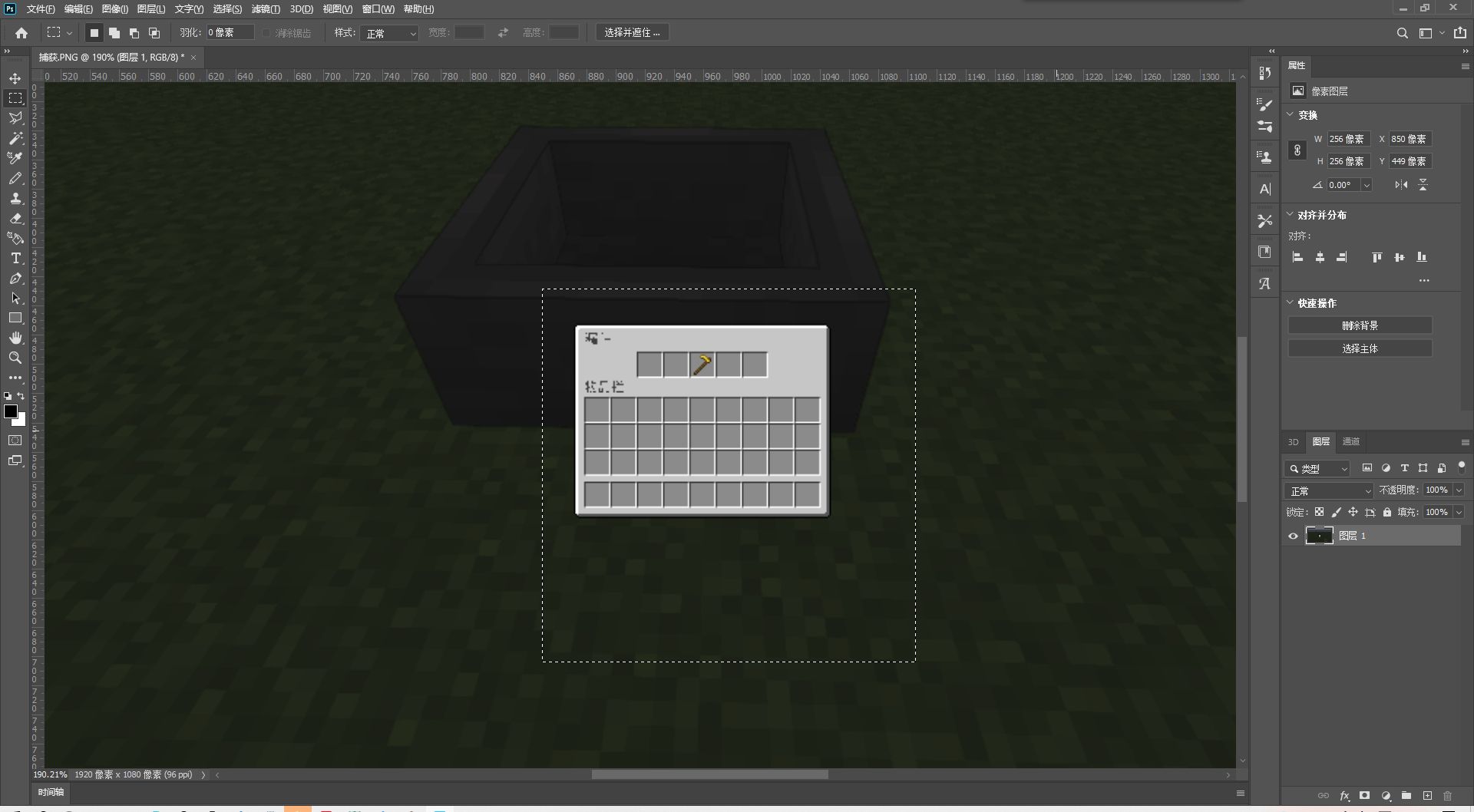The image size is (1474, 812).
Task: Change screen mode icon in toolbar
Action: point(15,460)
